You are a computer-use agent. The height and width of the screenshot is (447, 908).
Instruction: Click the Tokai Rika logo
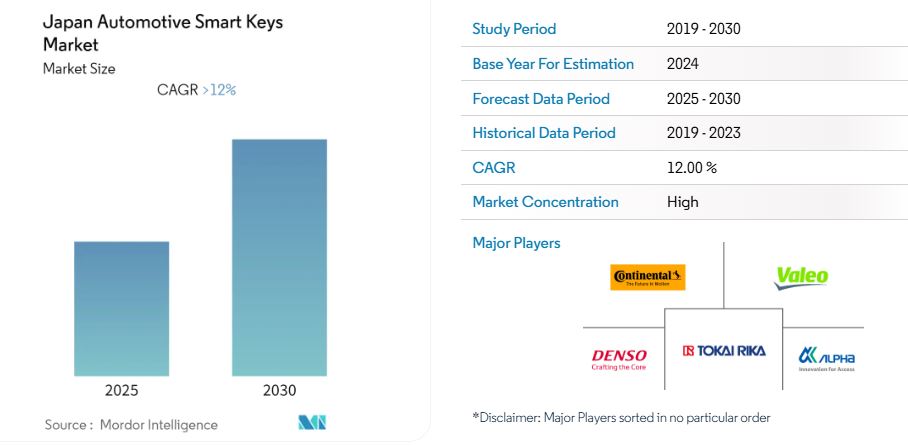click(724, 351)
